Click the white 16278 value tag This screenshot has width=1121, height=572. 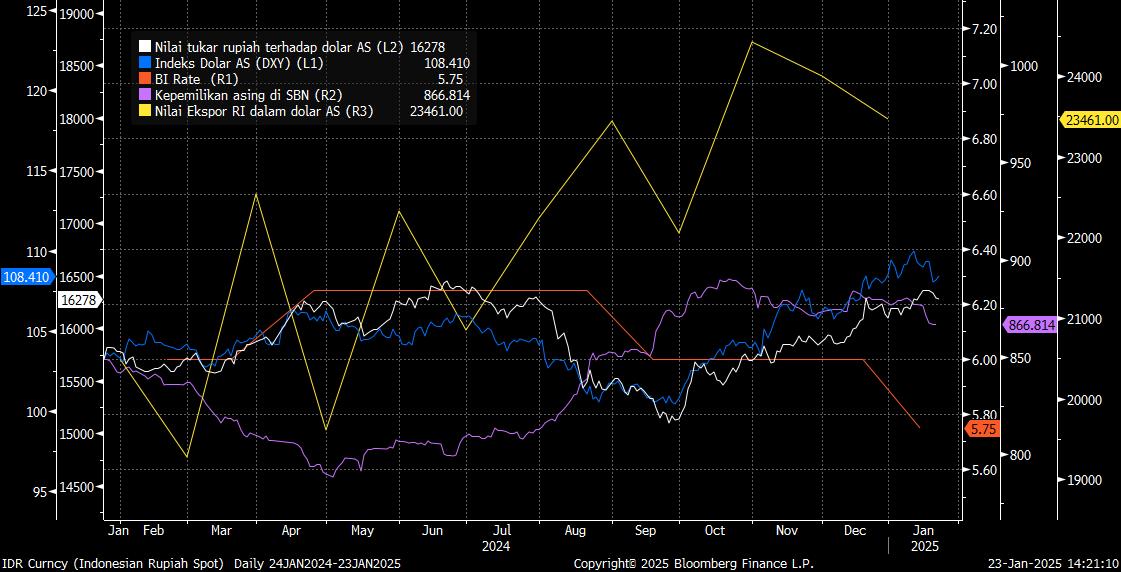[x=78, y=300]
